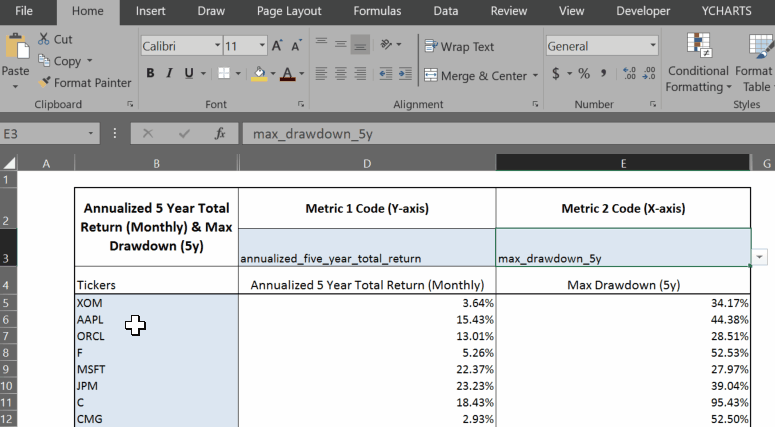Viewport: 775px width, 427px height.
Task: Toggle Italic formatting
Action: pyautogui.click(x=169, y=73)
